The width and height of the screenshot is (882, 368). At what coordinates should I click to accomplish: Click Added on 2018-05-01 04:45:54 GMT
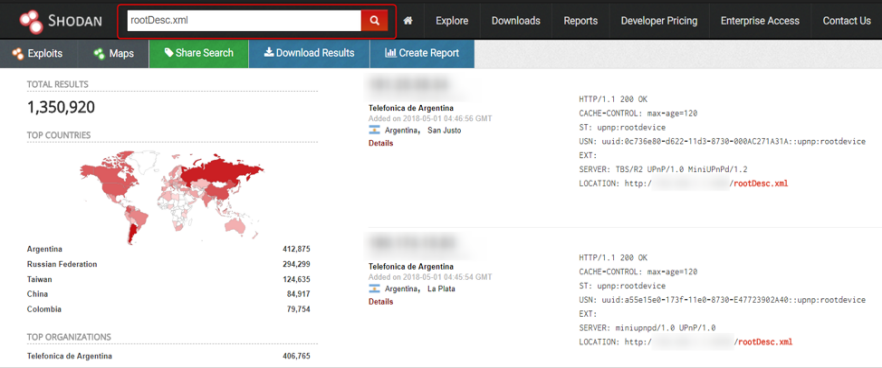430,277
